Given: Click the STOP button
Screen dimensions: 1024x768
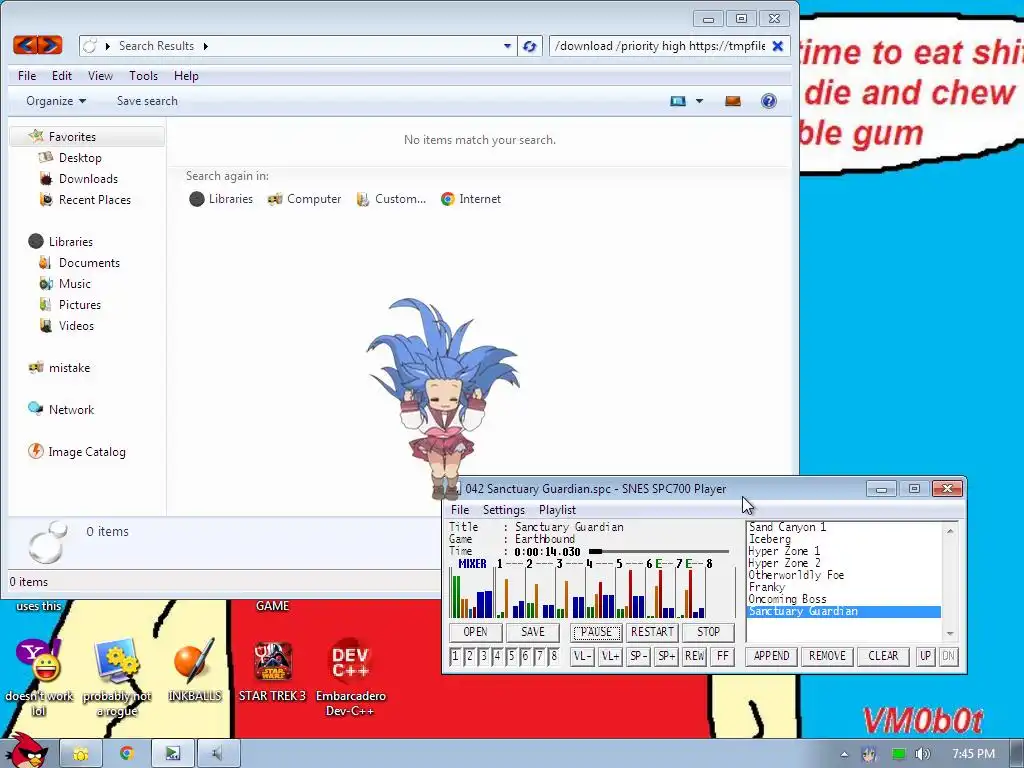Looking at the screenshot, I should pos(708,632).
